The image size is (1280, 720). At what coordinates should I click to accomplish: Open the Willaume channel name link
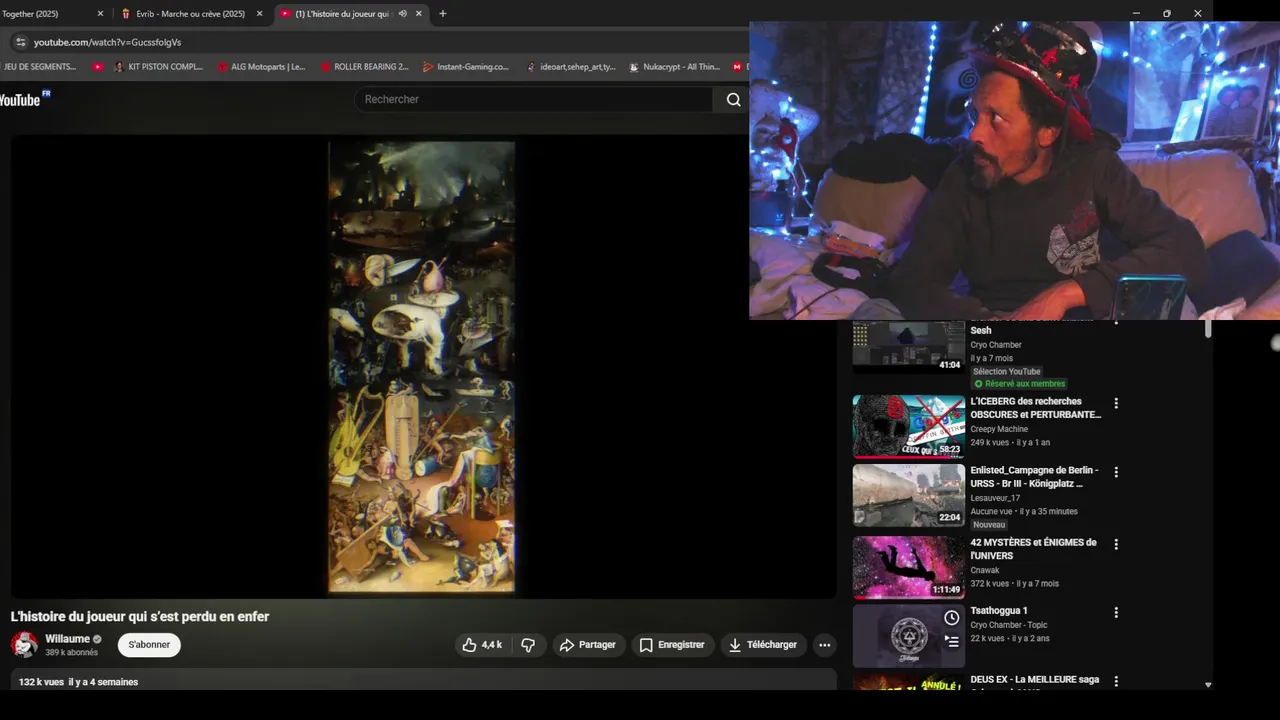pyautogui.click(x=67, y=639)
